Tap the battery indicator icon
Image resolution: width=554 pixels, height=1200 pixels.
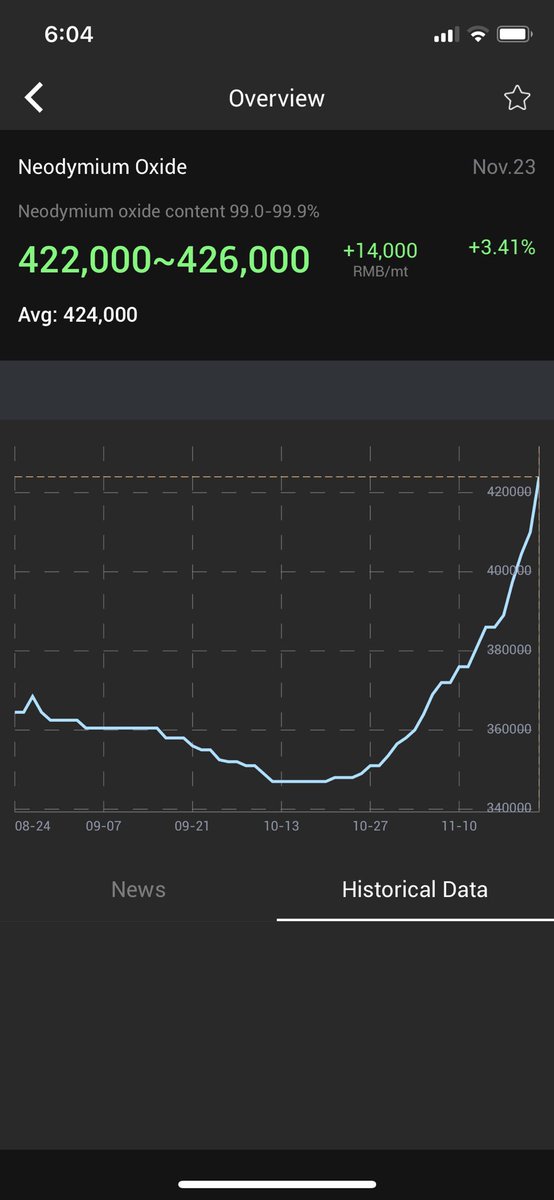[514, 35]
